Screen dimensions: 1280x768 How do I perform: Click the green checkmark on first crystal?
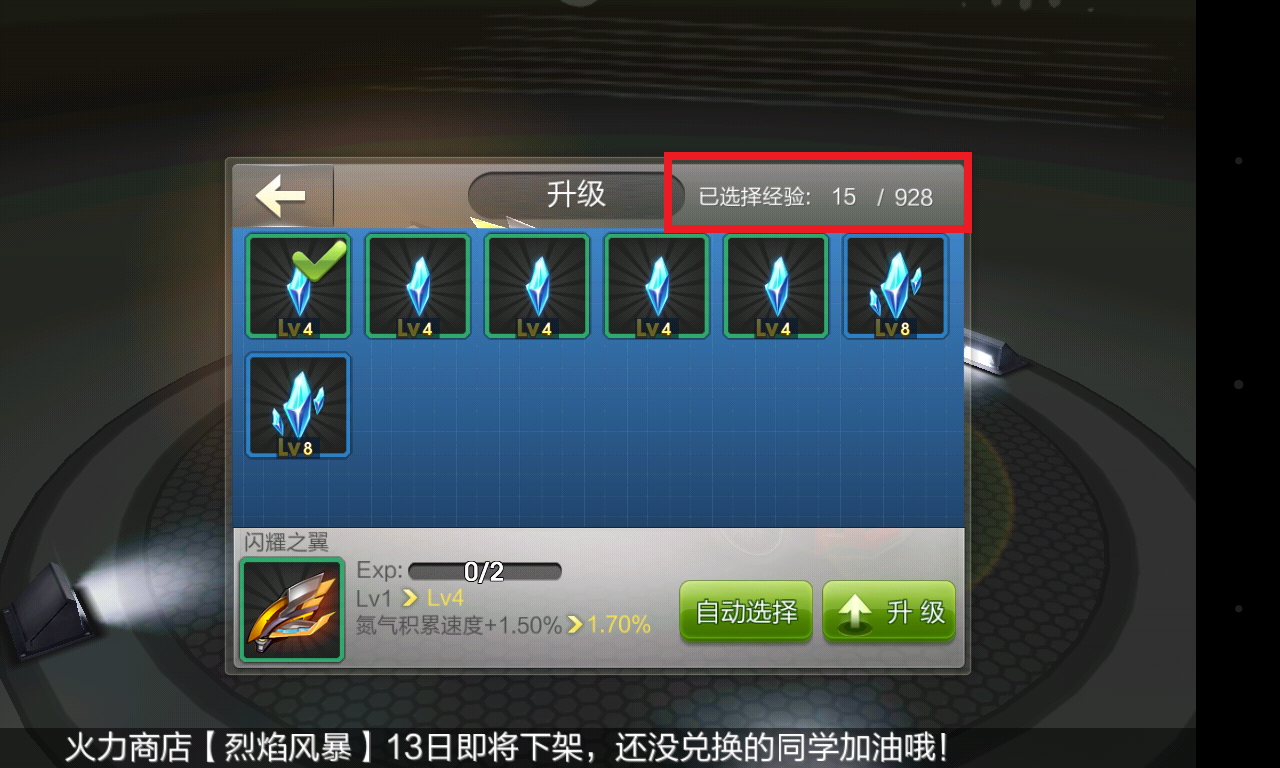(320, 260)
